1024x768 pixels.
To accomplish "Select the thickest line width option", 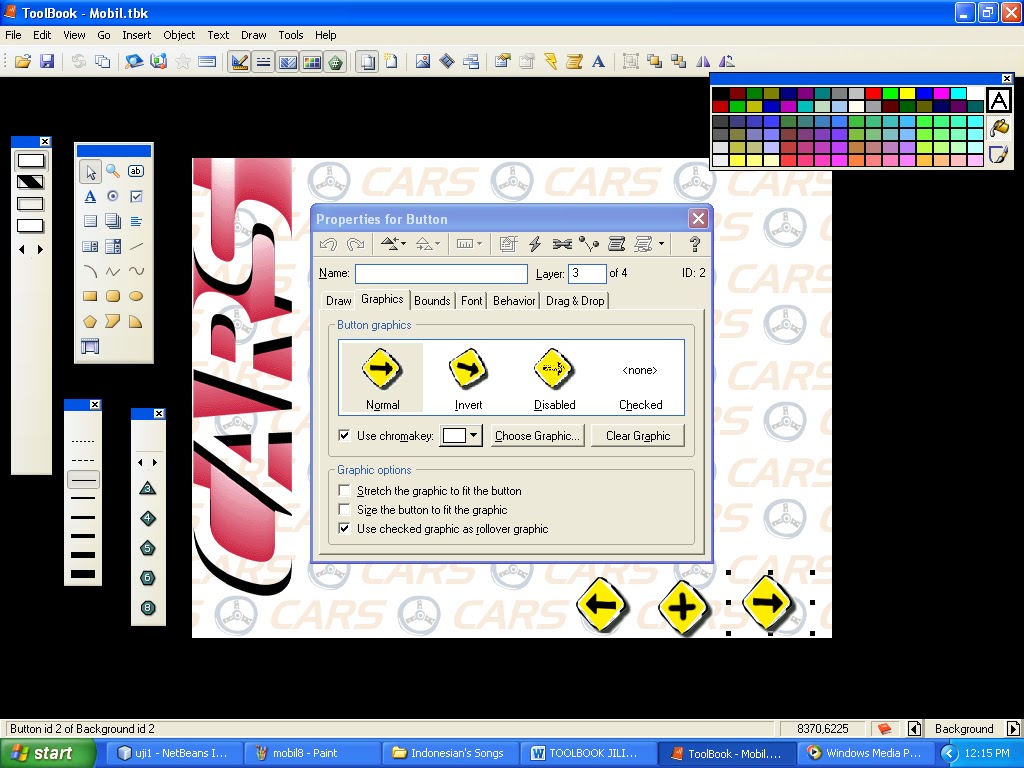I will [83, 574].
